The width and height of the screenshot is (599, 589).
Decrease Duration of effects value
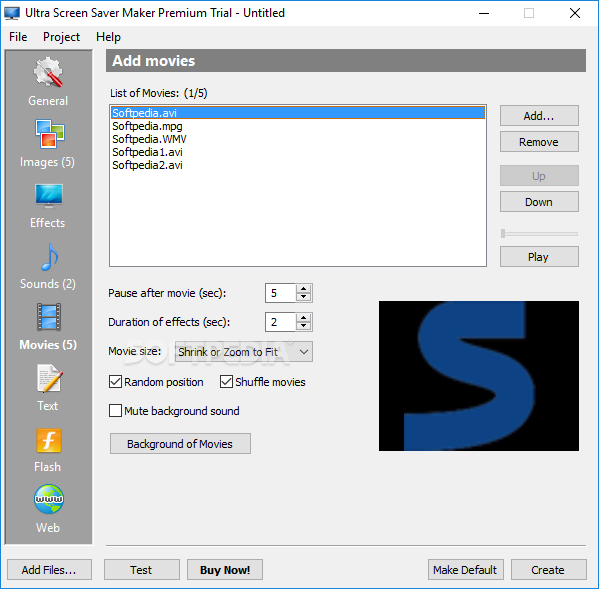pos(304,326)
